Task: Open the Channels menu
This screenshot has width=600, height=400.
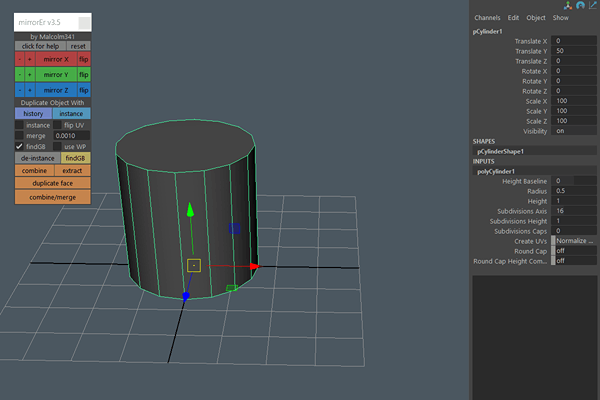Action: click(x=487, y=18)
